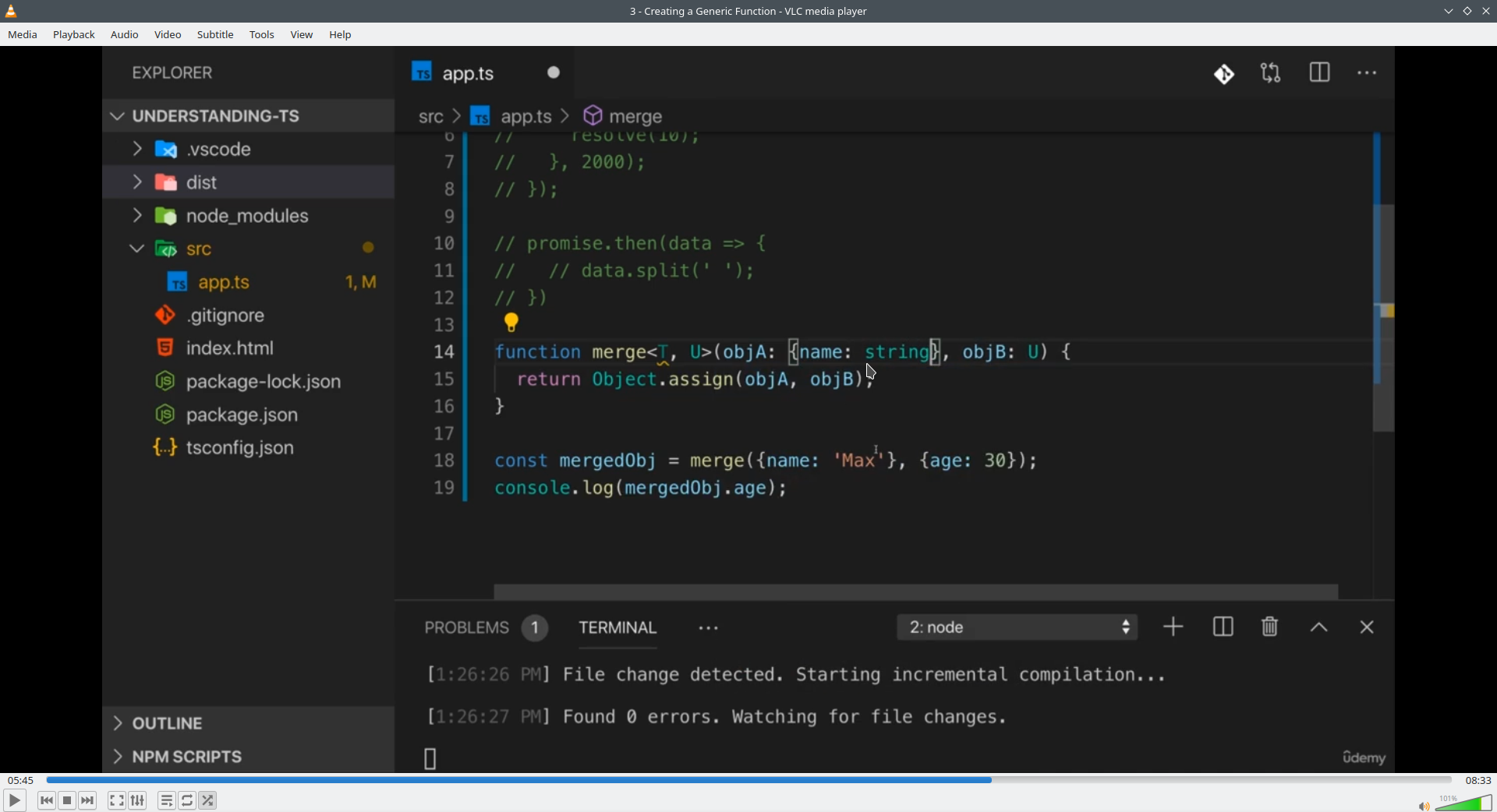Open editor more actions ellipsis
The height and width of the screenshot is (812, 1497).
1367,73
